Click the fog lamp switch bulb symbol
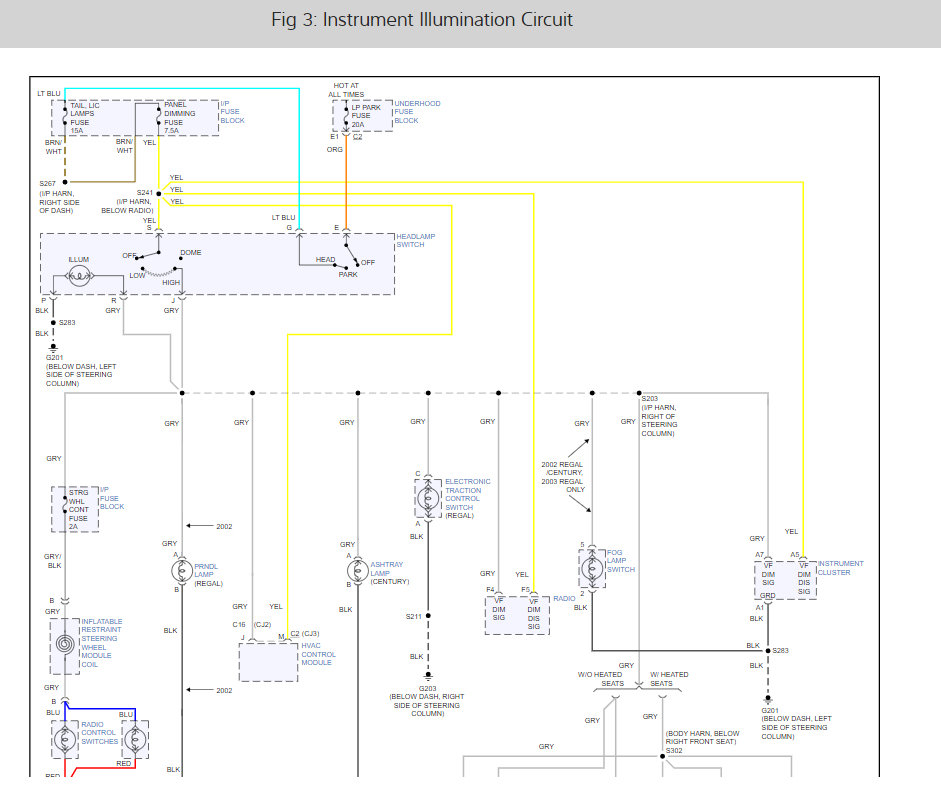941x808 pixels. (592, 568)
